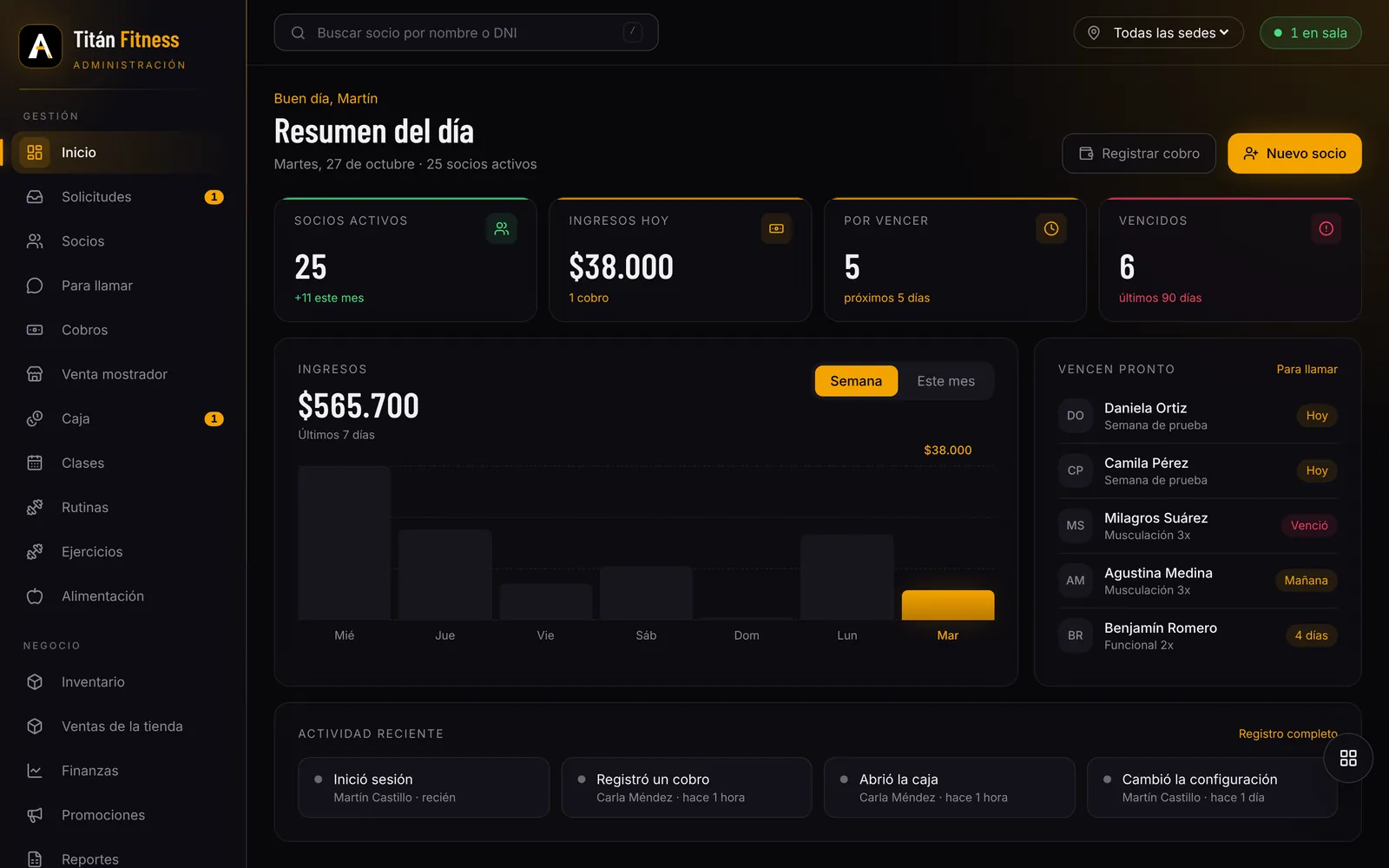The height and width of the screenshot is (868, 1389).
Task: Click the Registrar cobro button
Action: click(1139, 154)
